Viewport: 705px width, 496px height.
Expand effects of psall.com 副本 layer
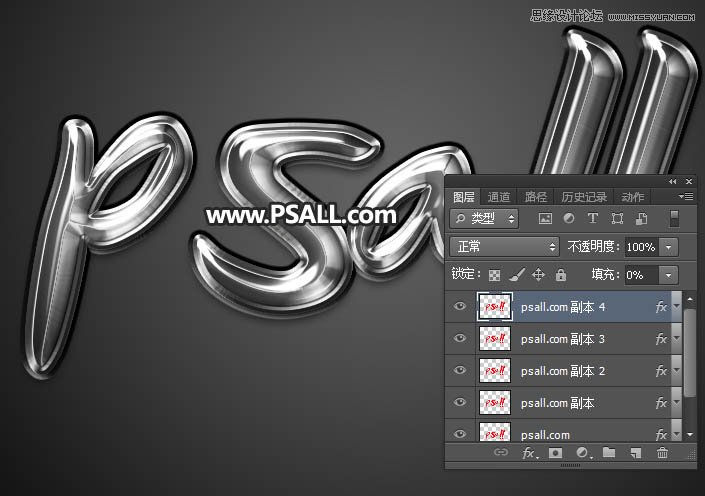click(676, 402)
